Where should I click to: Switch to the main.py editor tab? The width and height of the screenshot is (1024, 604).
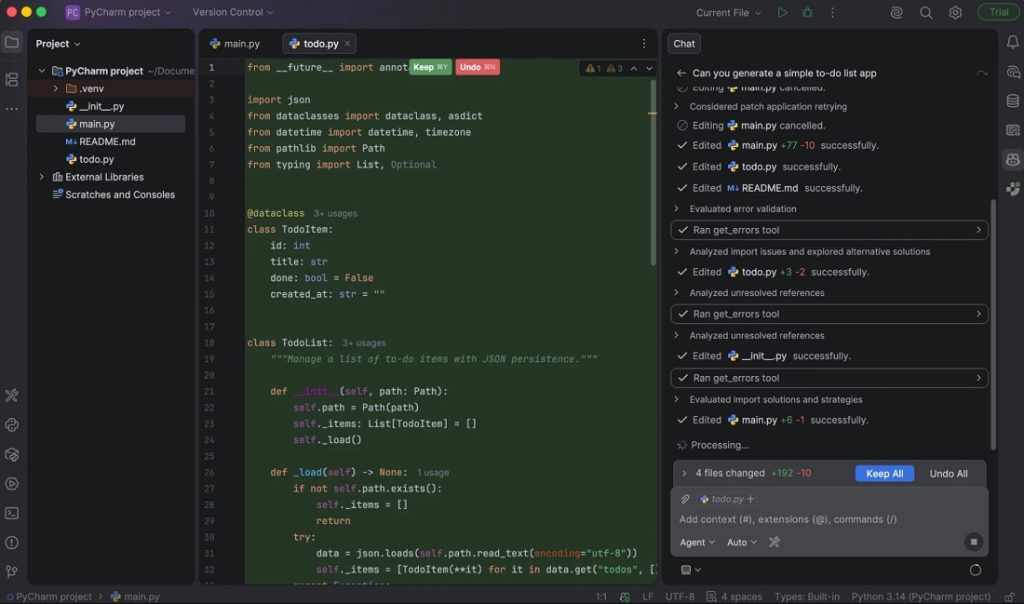[x=235, y=44]
